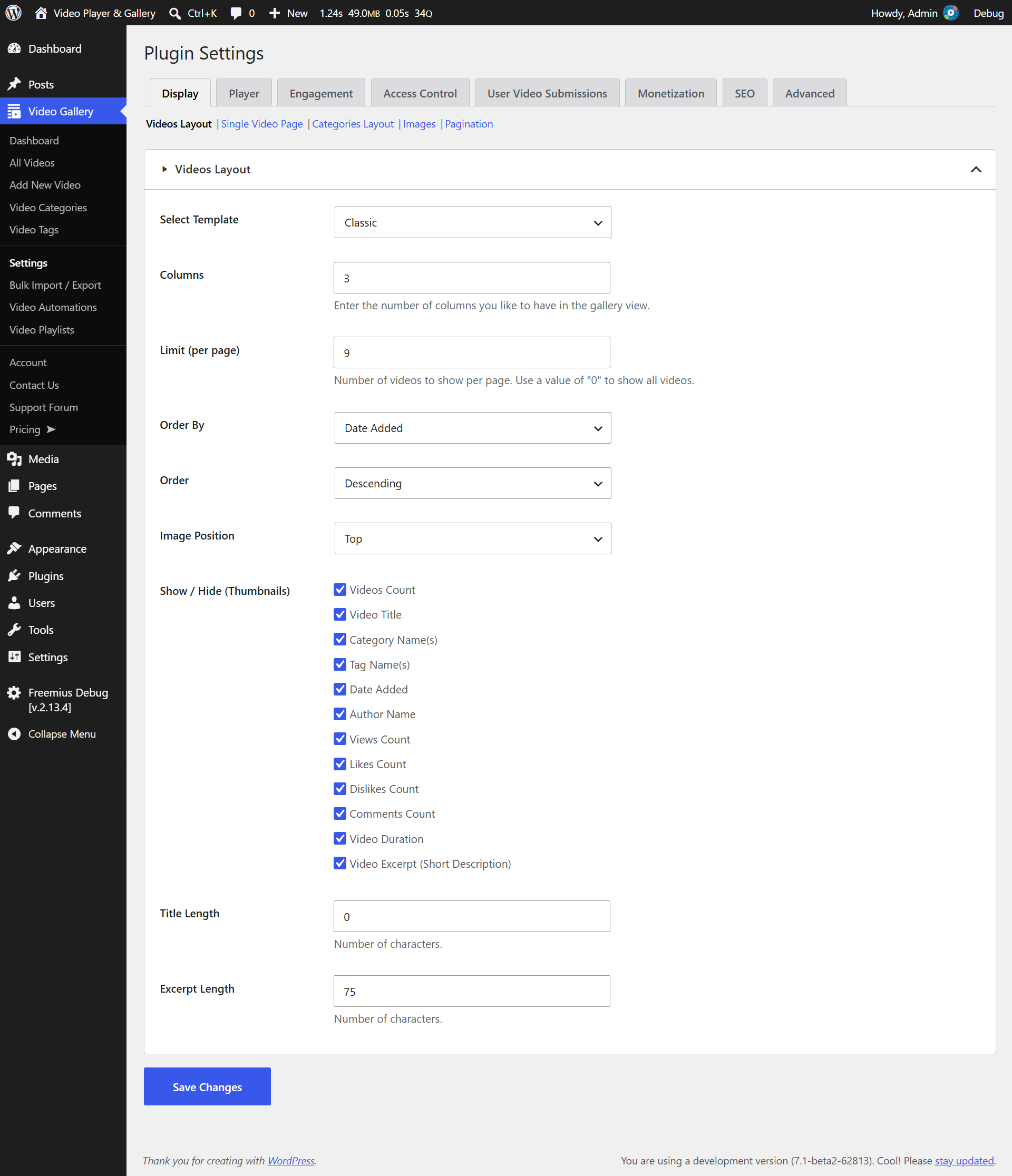Switch to the Monetization tab
Screen dimensions: 1012x1176
point(670,93)
